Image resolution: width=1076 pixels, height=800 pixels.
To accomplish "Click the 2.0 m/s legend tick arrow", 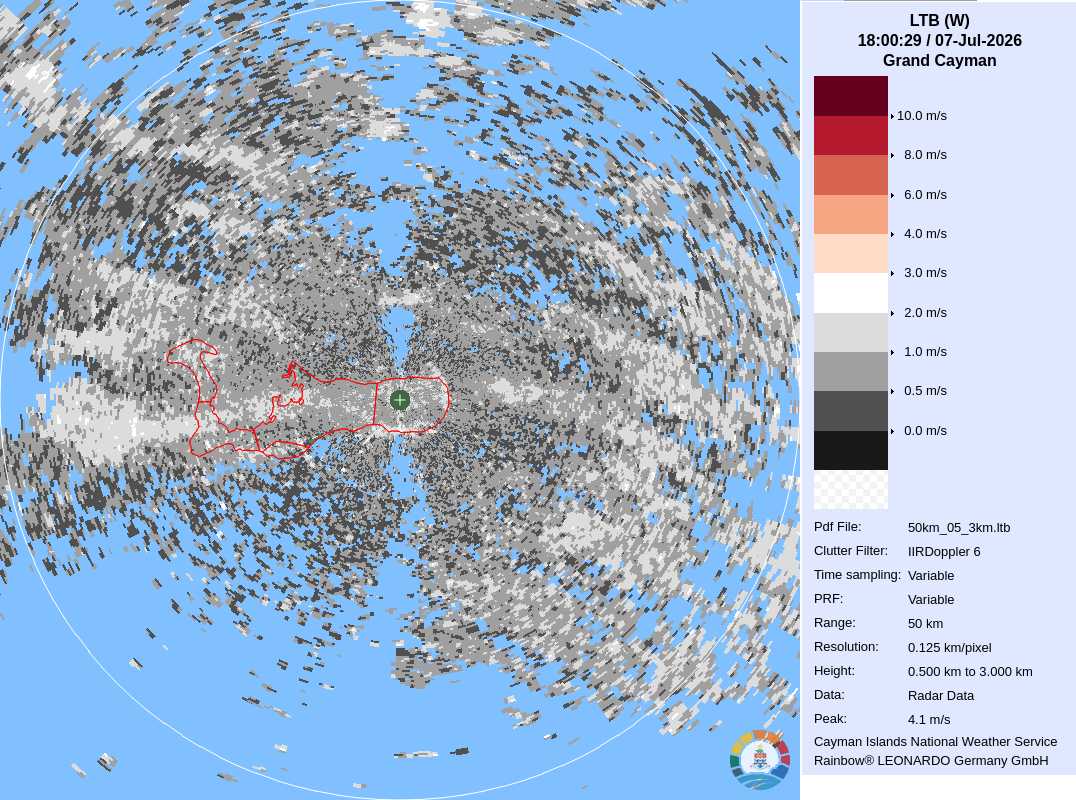I will pyautogui.click(x=892, y=313).
